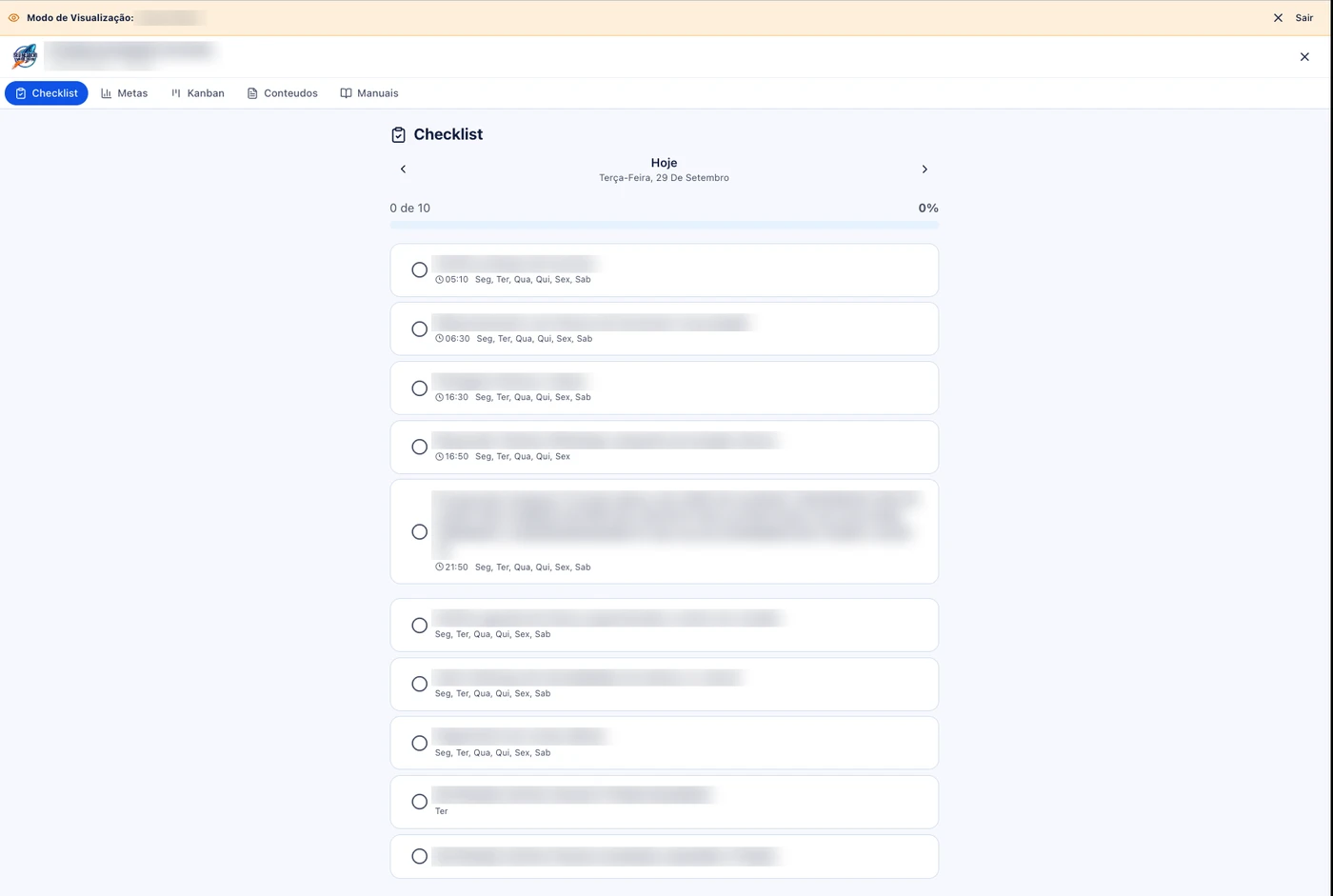Click the clock icon on the 16:30 task
Image resolution: width=1333 pixels, height=896 pixels.
(439, 398)
